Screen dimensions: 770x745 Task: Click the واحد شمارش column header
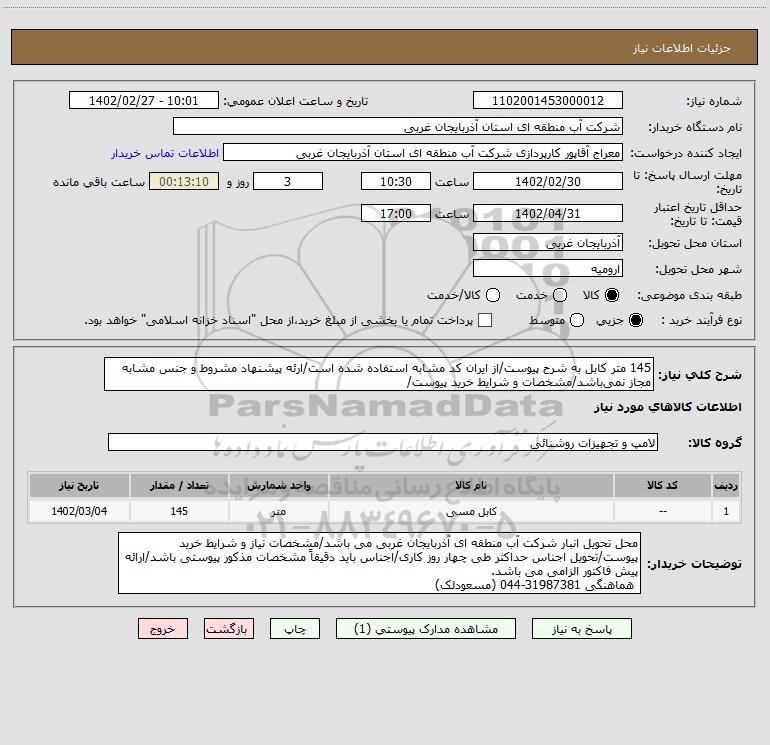coord(278,485)
